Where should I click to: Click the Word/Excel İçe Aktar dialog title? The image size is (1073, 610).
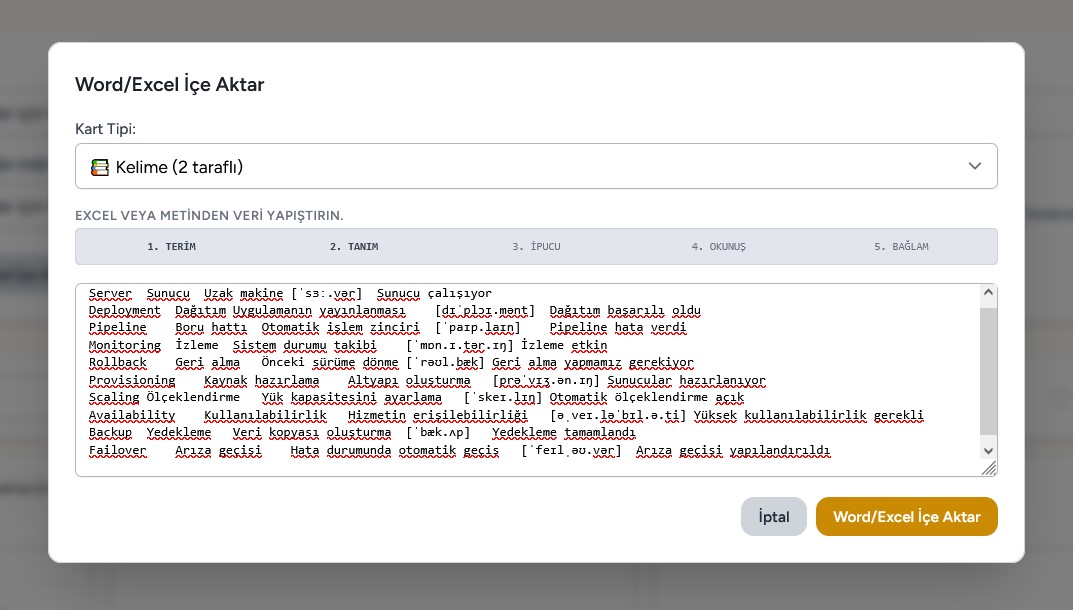coord(169,85)
